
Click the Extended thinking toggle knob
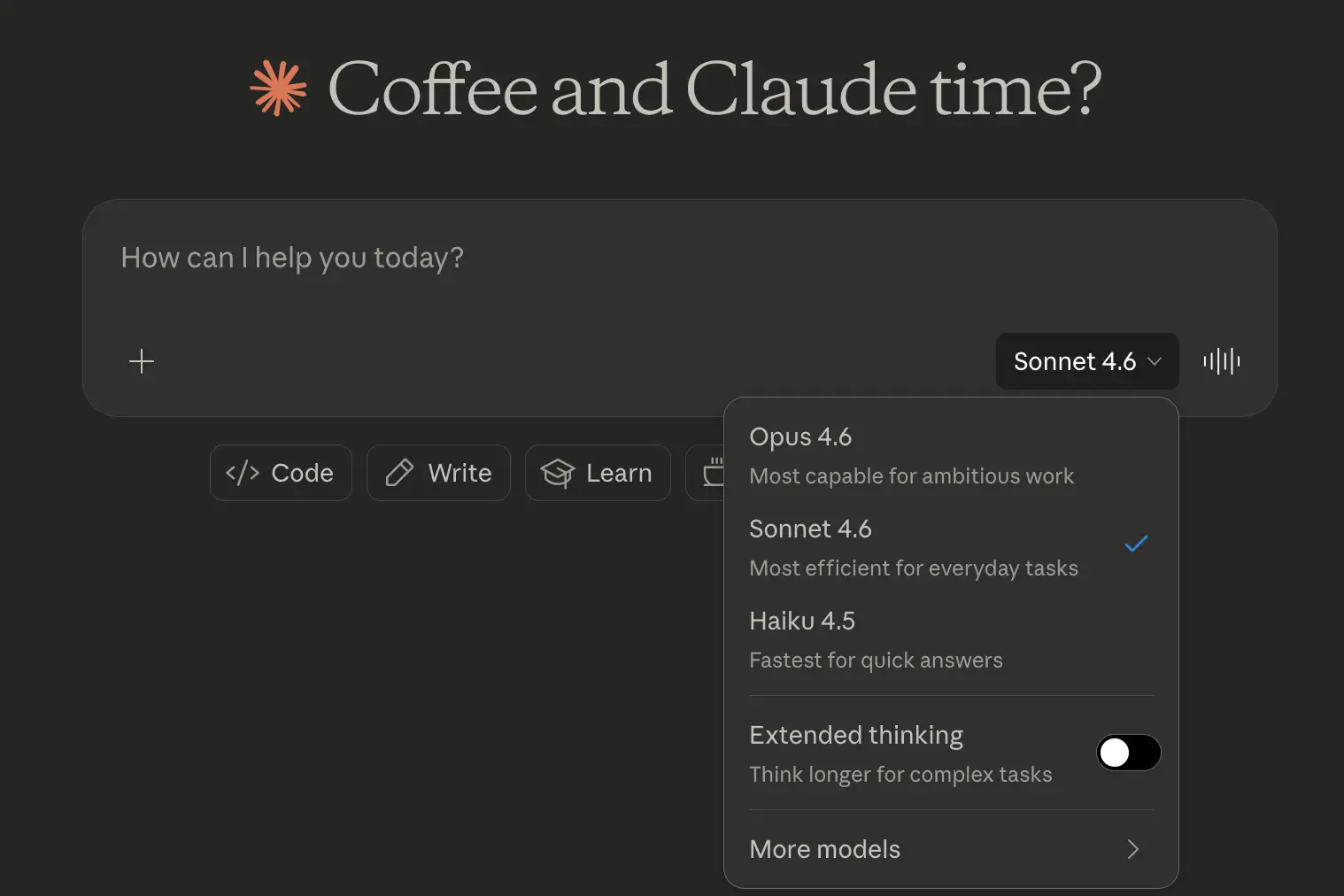point(1115,753)
